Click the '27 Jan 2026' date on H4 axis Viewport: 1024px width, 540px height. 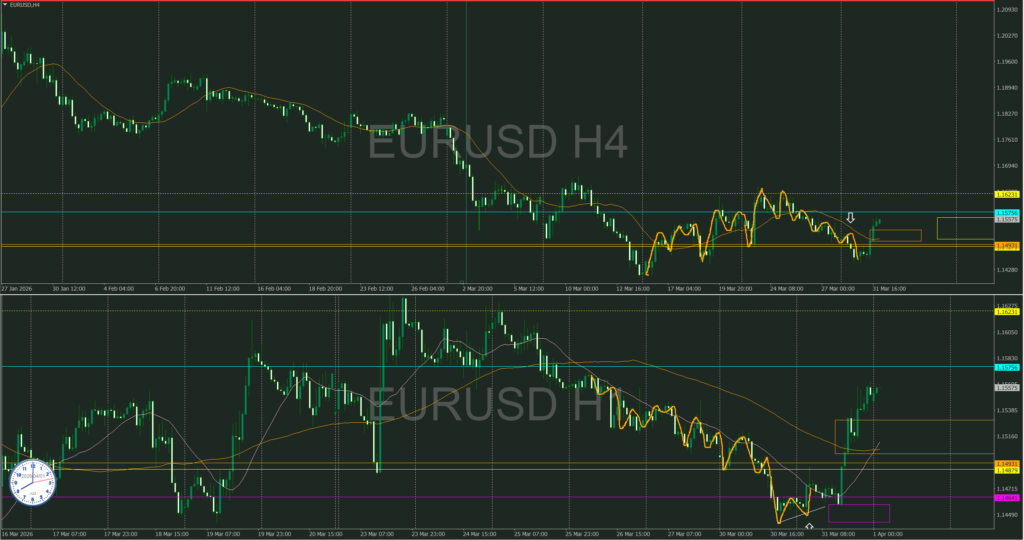point(20,287)
